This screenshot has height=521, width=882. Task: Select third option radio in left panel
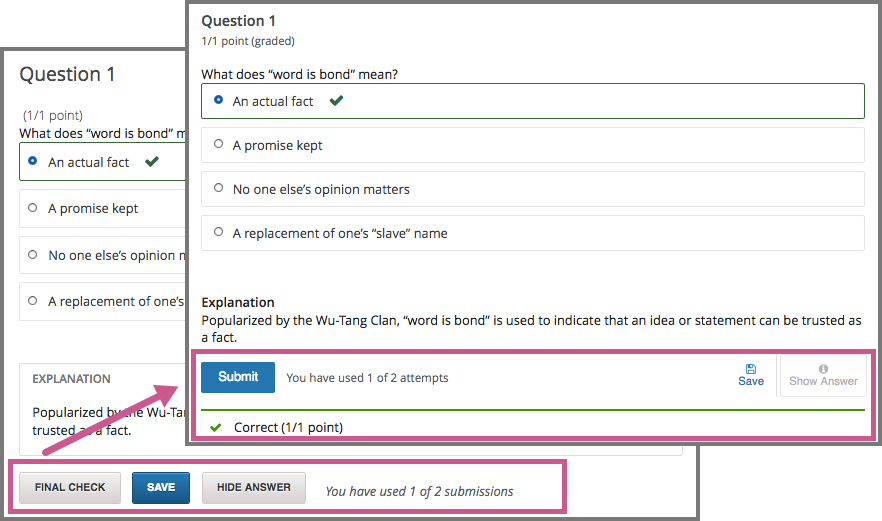point(34,255)
